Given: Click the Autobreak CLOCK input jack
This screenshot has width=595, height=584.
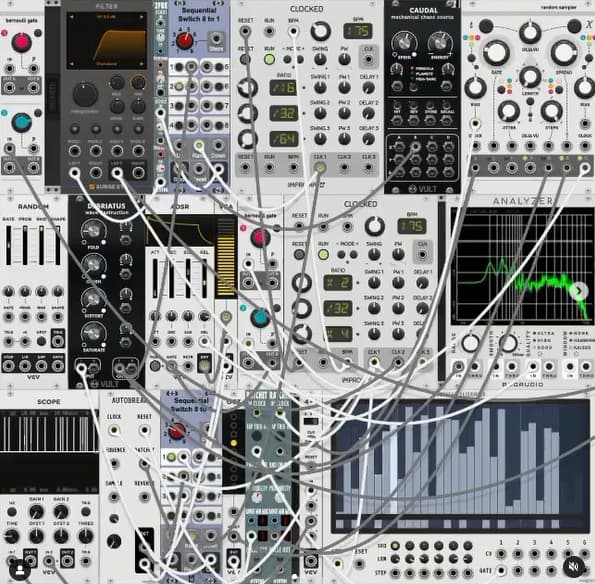Looking at the screenshot, I should tap(114, 430).
